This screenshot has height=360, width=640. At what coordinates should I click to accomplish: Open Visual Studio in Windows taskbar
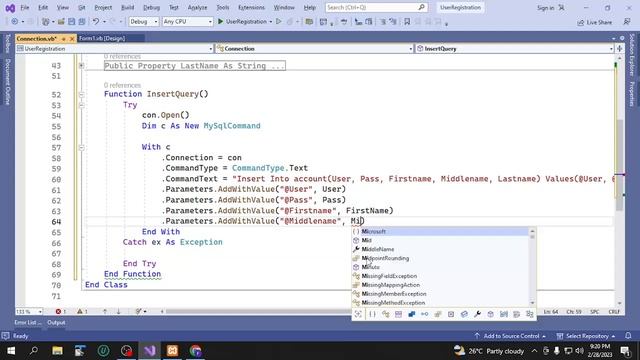pos(149,351)
